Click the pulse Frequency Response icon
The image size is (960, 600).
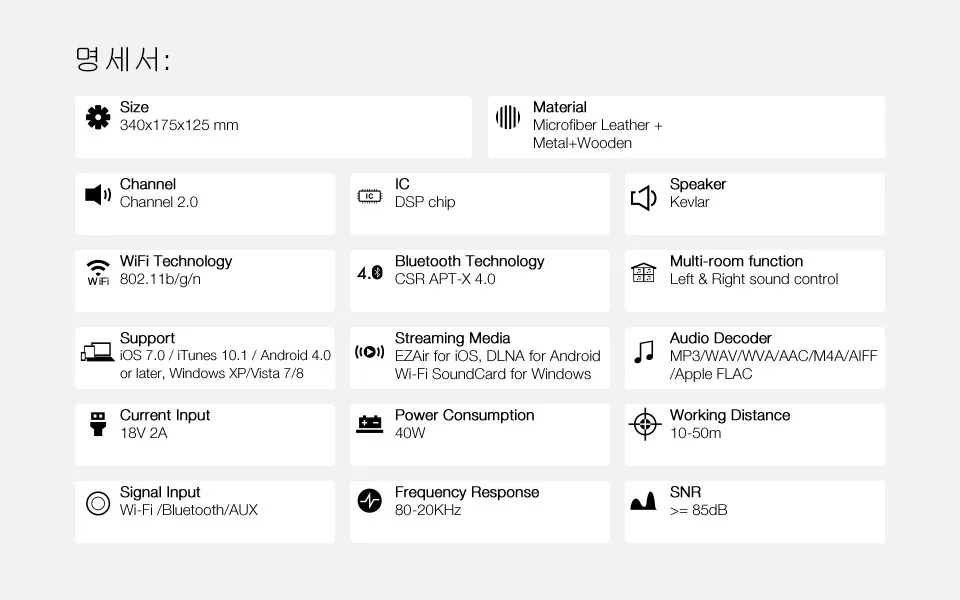click(370, 501)
